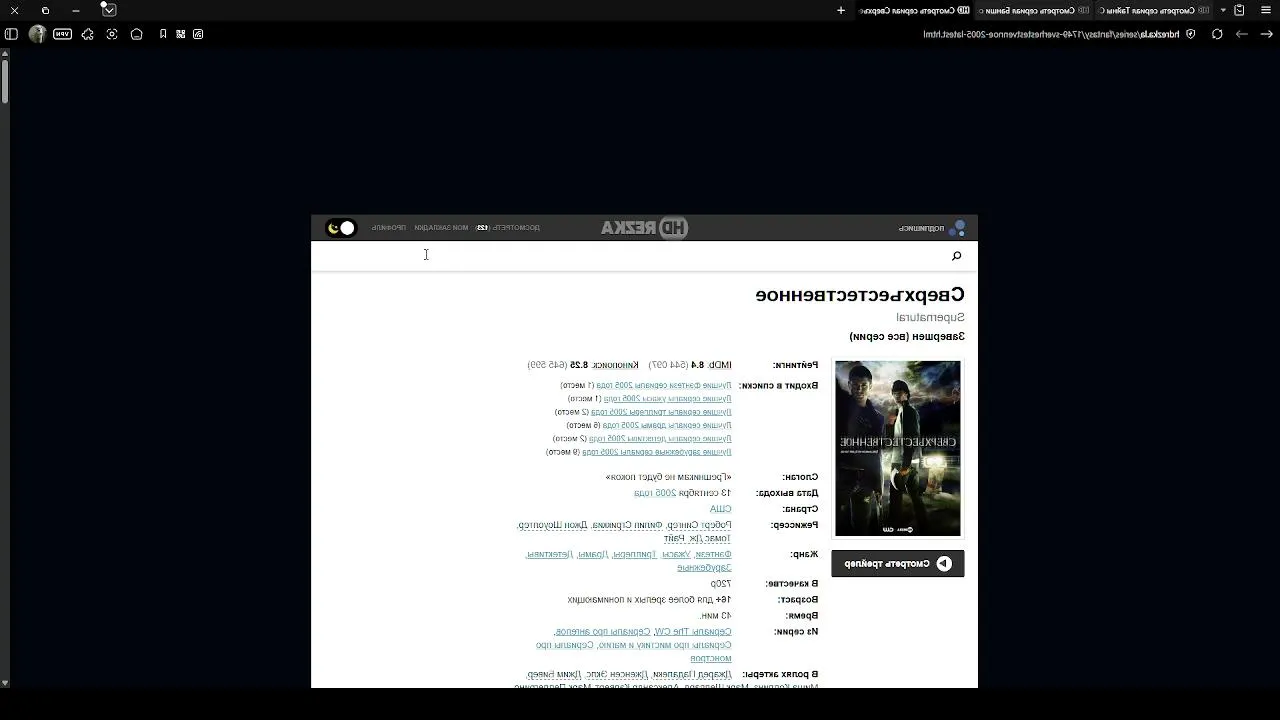Click the 'Supernatural' subtitle text
1280x720 pixels.
point(930,317)
